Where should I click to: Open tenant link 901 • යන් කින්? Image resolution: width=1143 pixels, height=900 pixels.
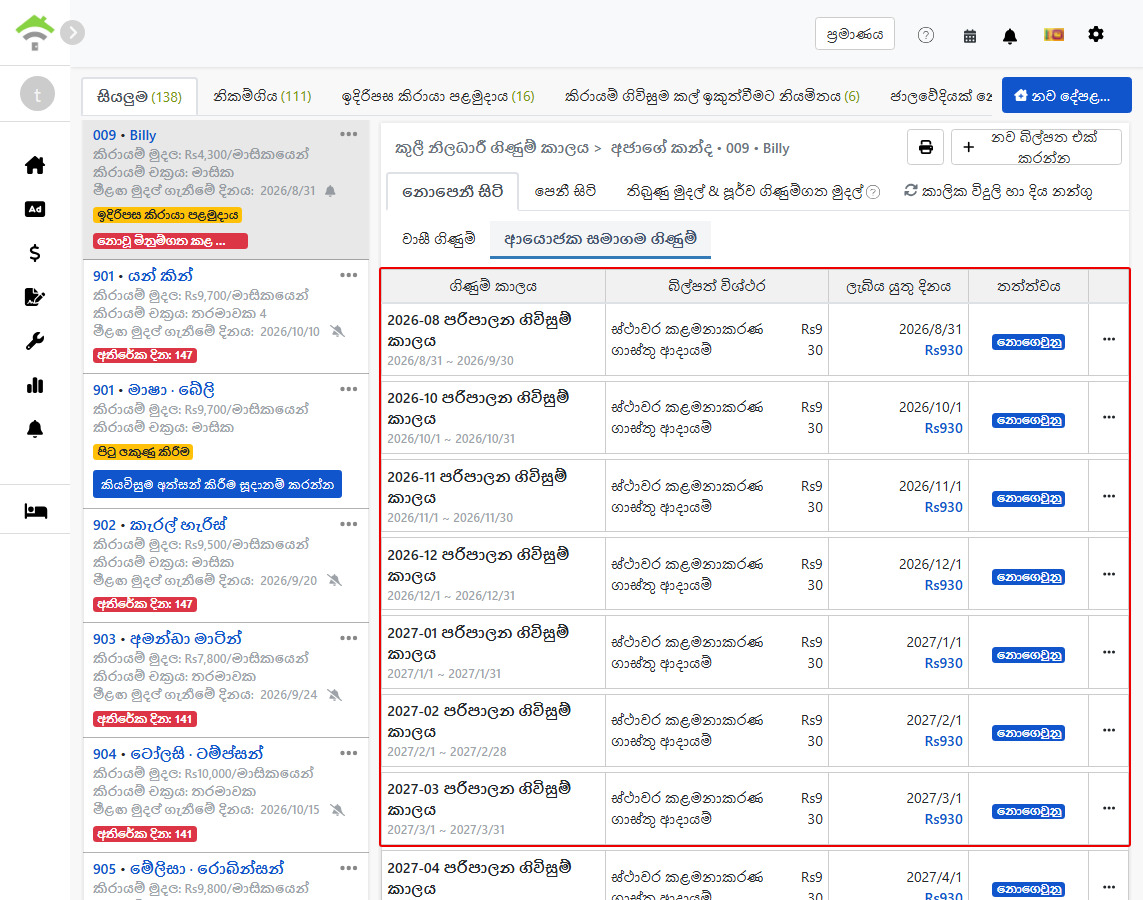coord(143,275)
